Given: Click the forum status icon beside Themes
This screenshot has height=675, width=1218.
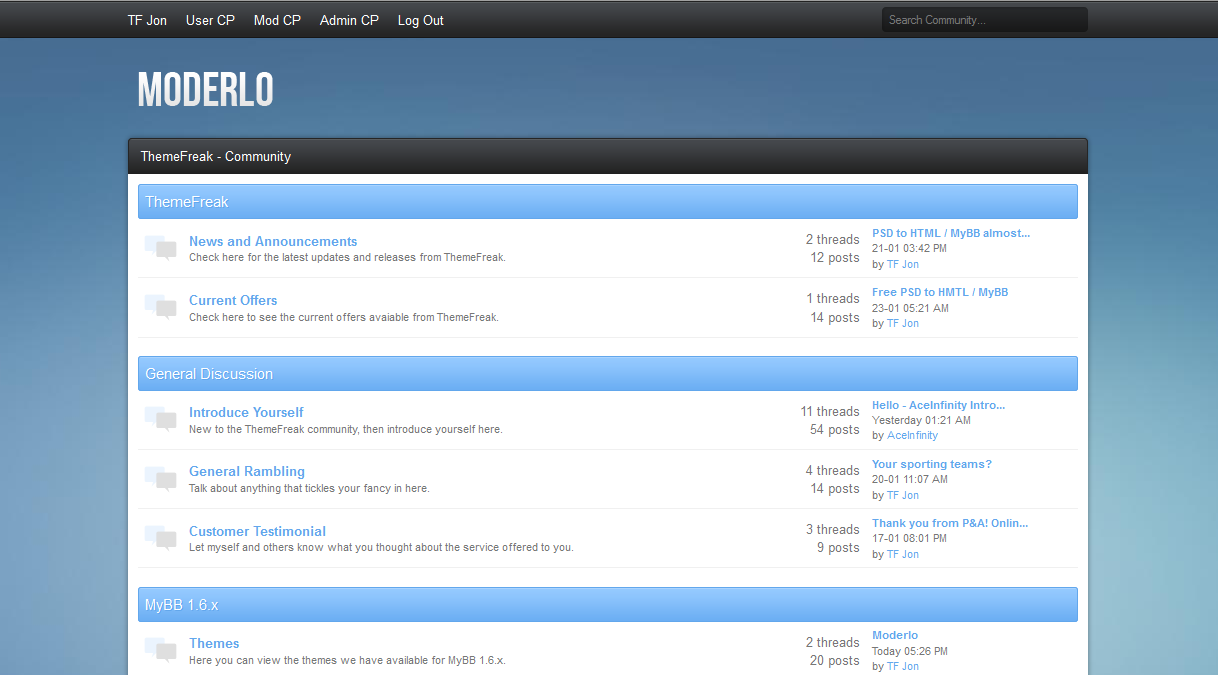Looking at the screenshot, I should click(x=161, y=650).
